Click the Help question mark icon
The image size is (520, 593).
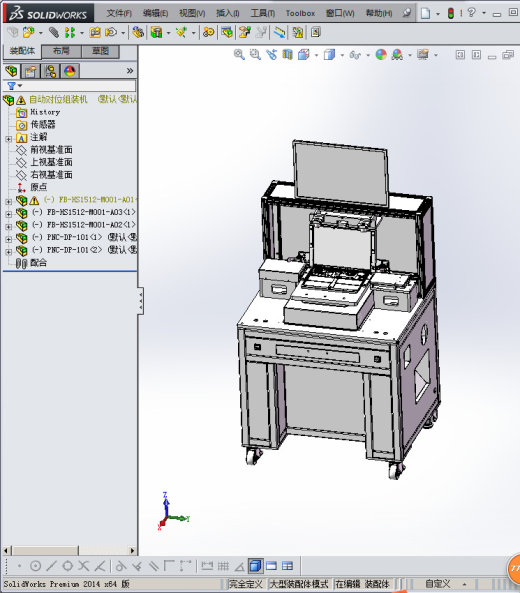[x=471, y=13]
